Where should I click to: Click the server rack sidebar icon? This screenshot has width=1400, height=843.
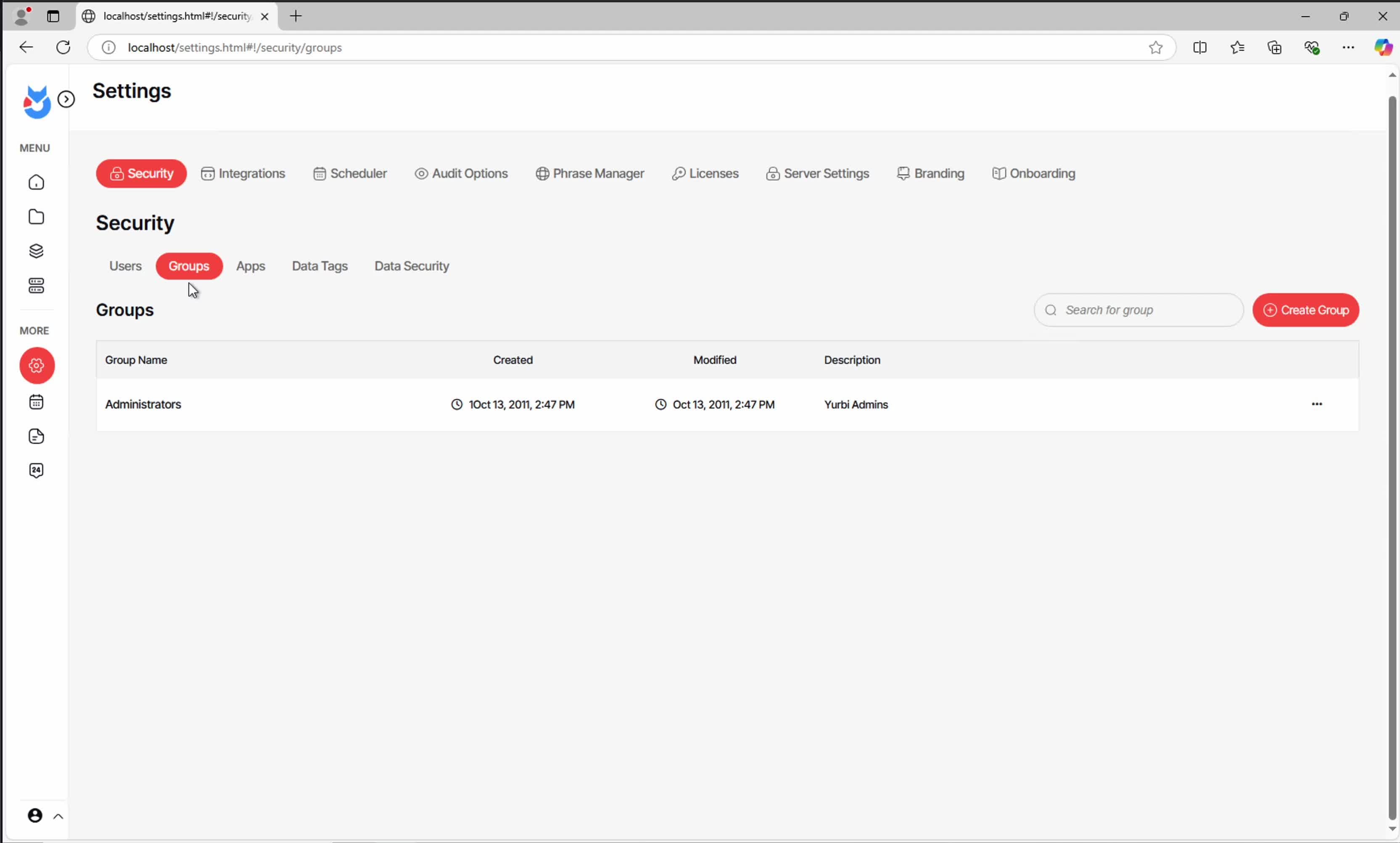(36, 286)
